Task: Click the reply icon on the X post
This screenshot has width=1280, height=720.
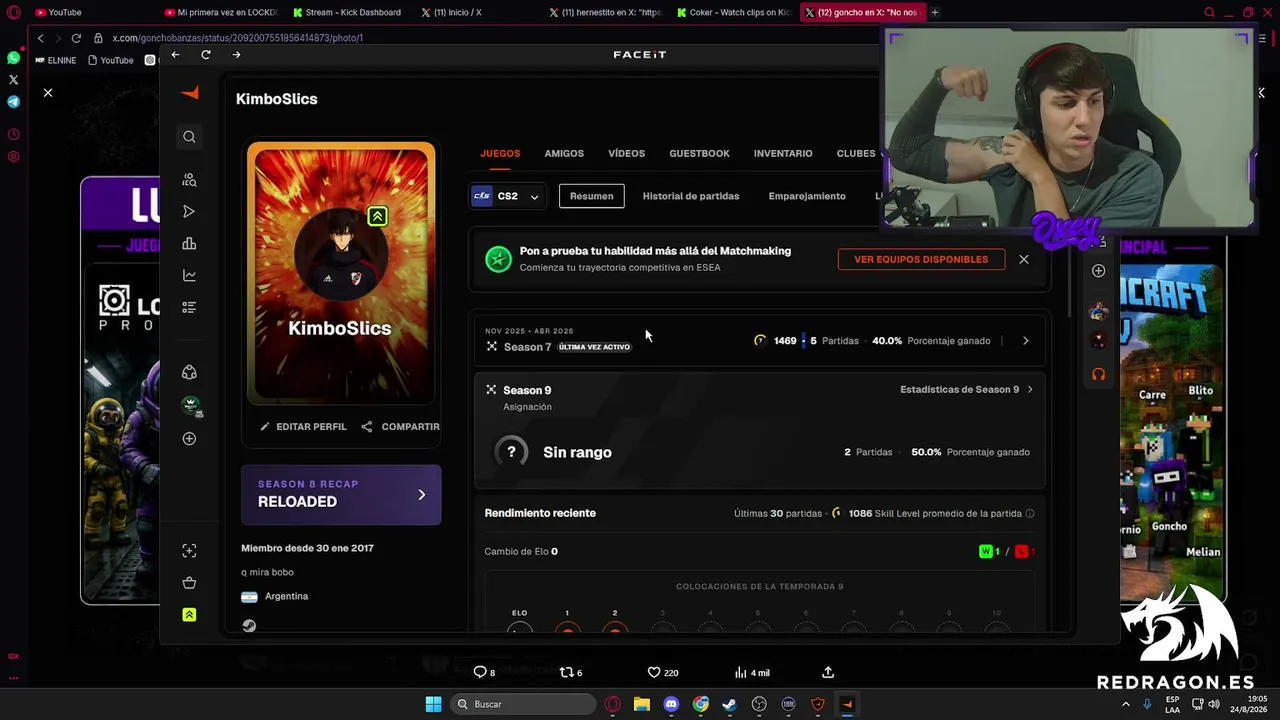Action: point(479,672)
